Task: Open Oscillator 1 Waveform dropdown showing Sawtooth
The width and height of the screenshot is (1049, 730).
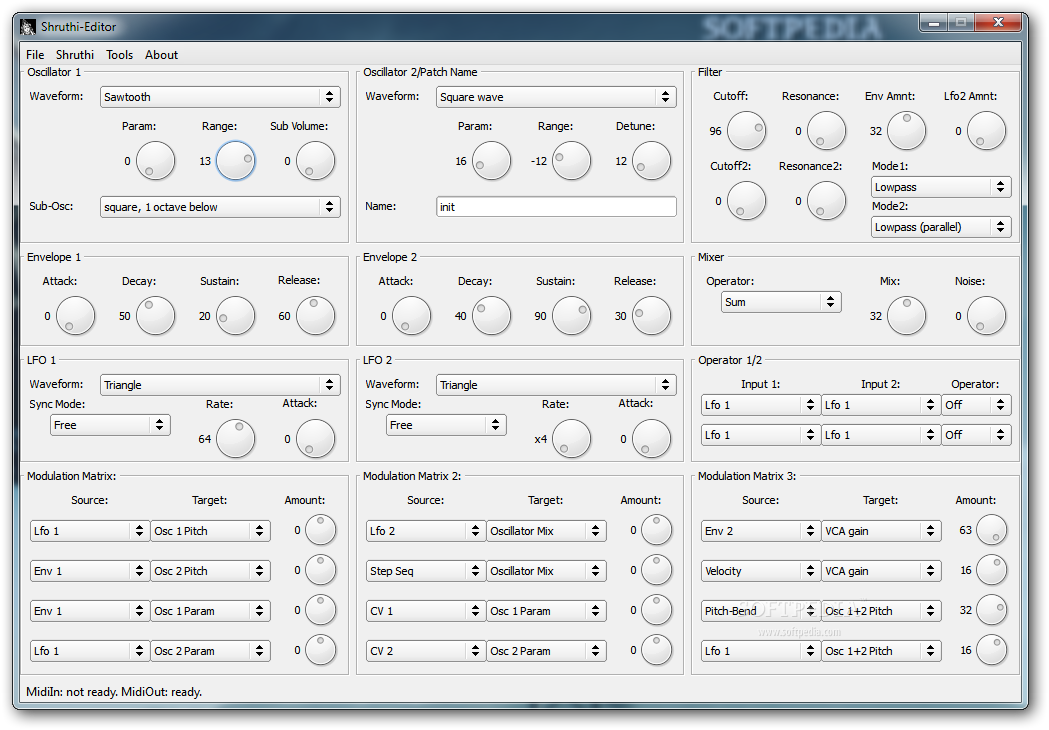Action: click(x=220, y=97)
